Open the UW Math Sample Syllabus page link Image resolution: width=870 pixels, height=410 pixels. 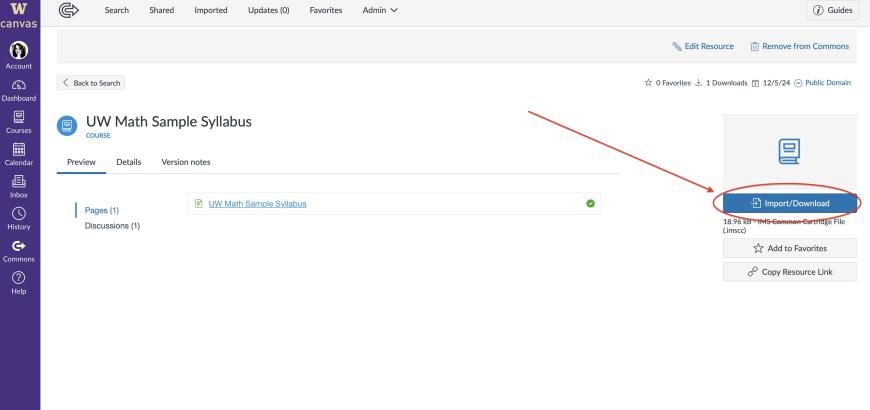click(257, 204)
